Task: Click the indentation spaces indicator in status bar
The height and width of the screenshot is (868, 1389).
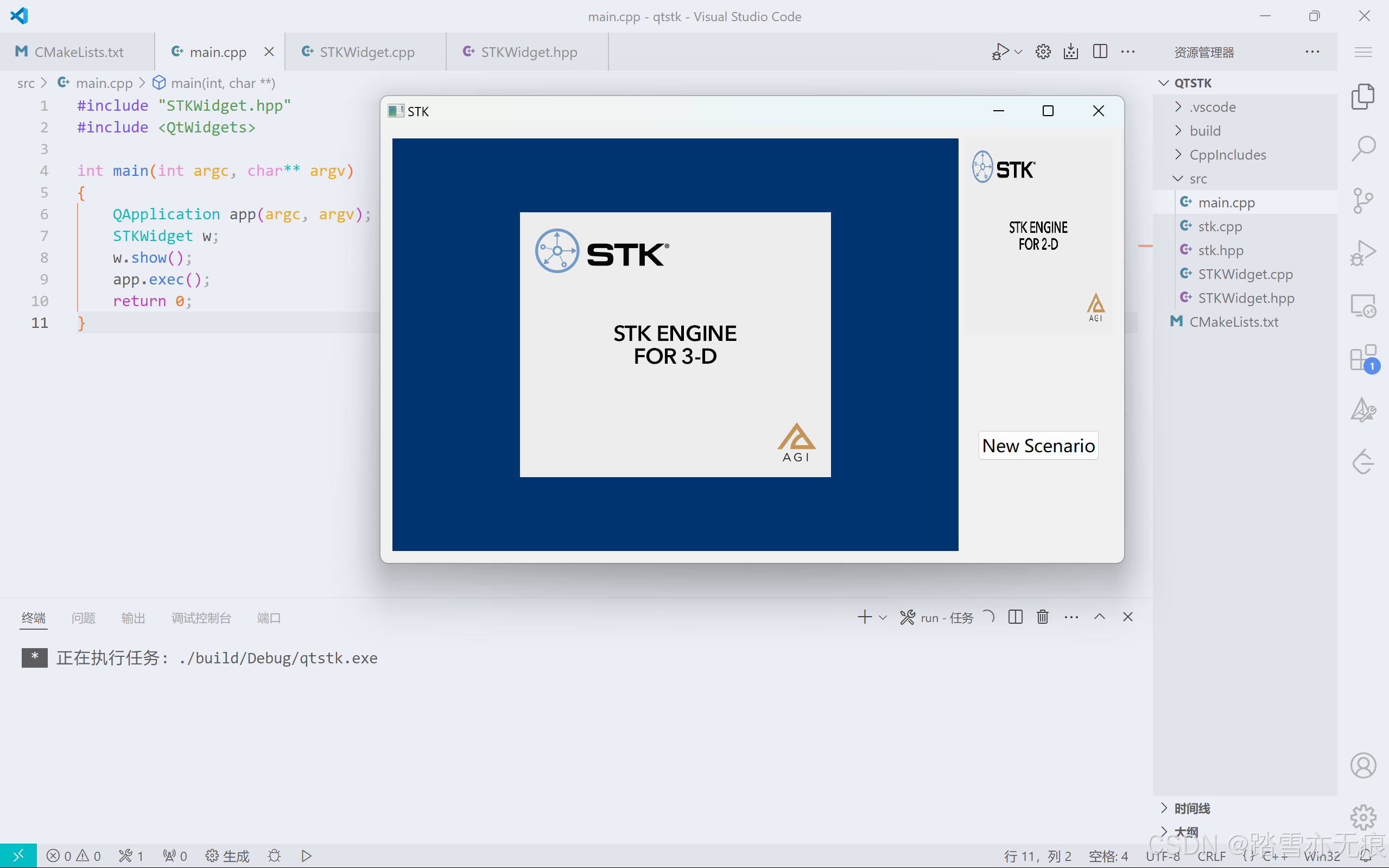Action: coord(1108,856)
